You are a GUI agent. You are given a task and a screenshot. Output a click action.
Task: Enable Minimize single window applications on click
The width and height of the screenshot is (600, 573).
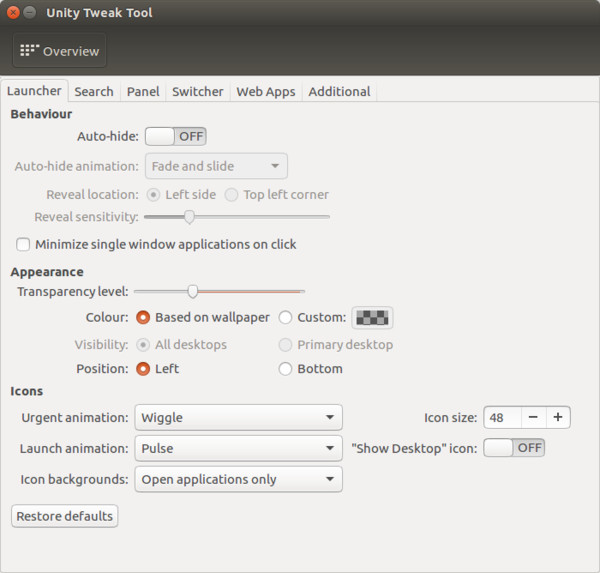[156, 244]
